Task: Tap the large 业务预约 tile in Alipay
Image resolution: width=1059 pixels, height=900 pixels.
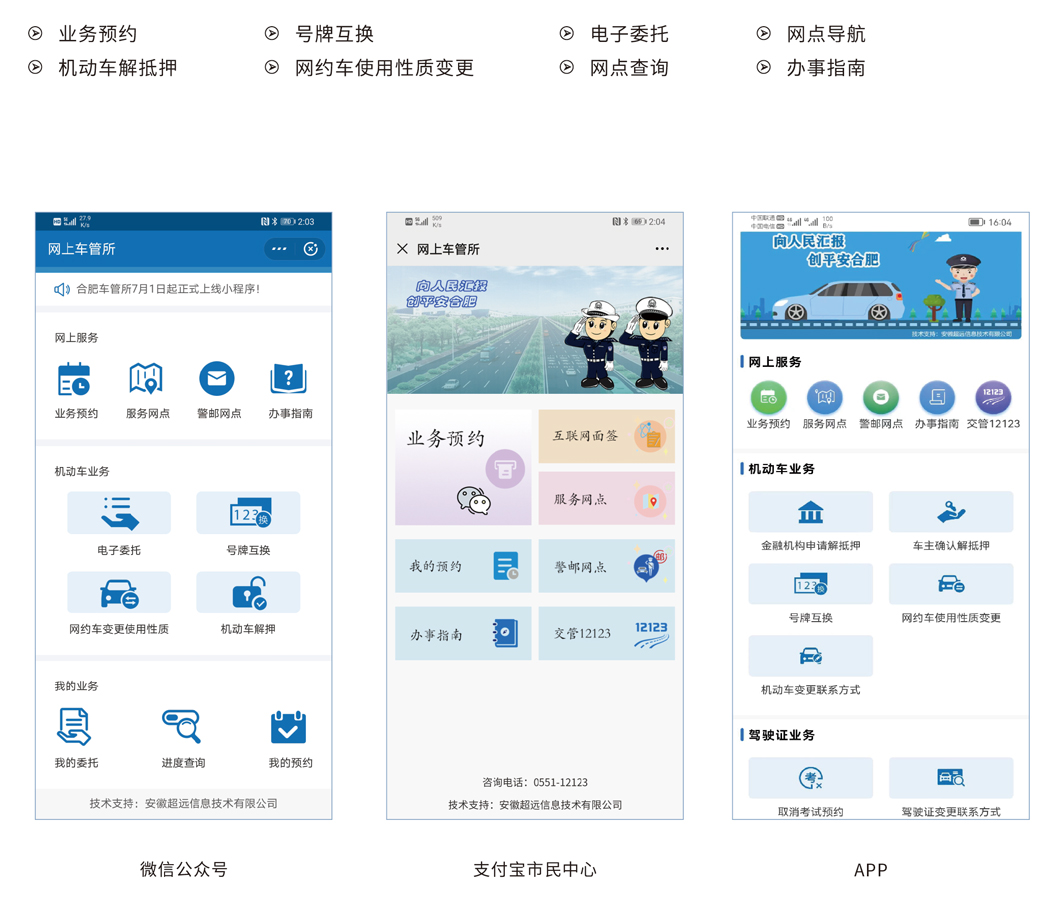Action: coord(463,467)
